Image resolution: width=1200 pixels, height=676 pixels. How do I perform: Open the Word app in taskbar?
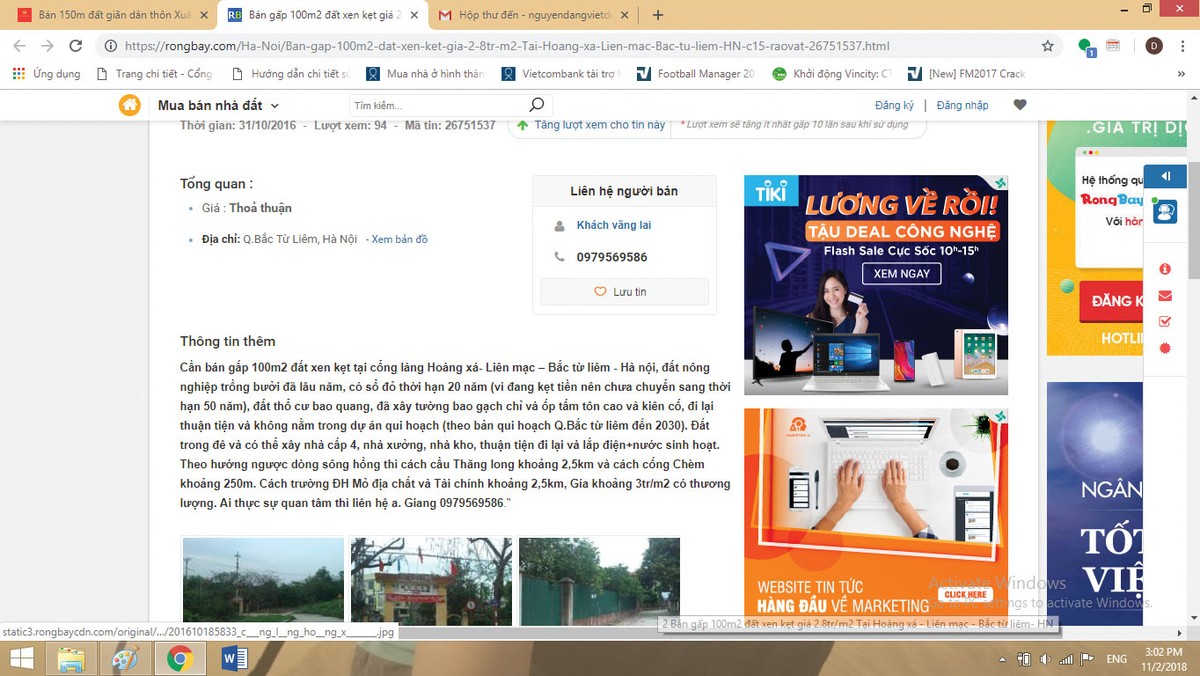(234, 659)
